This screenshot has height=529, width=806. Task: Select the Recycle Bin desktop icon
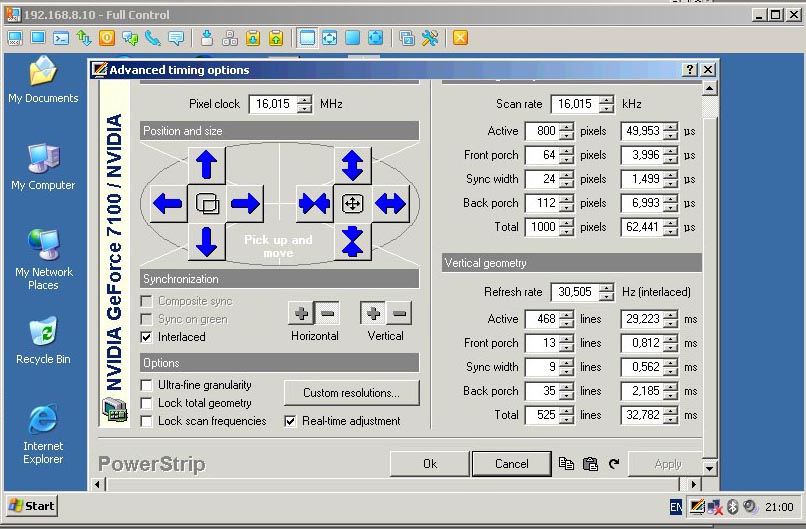[43, 340]
